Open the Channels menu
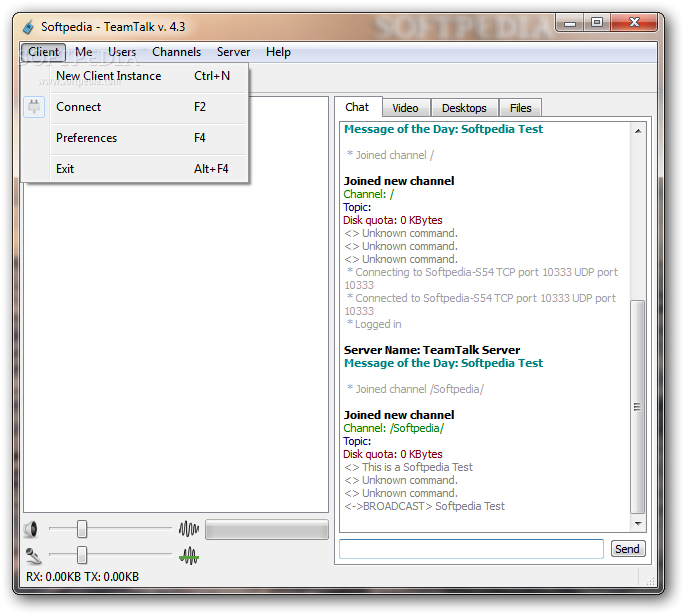The image size is (685, 615). pos(176,52)
